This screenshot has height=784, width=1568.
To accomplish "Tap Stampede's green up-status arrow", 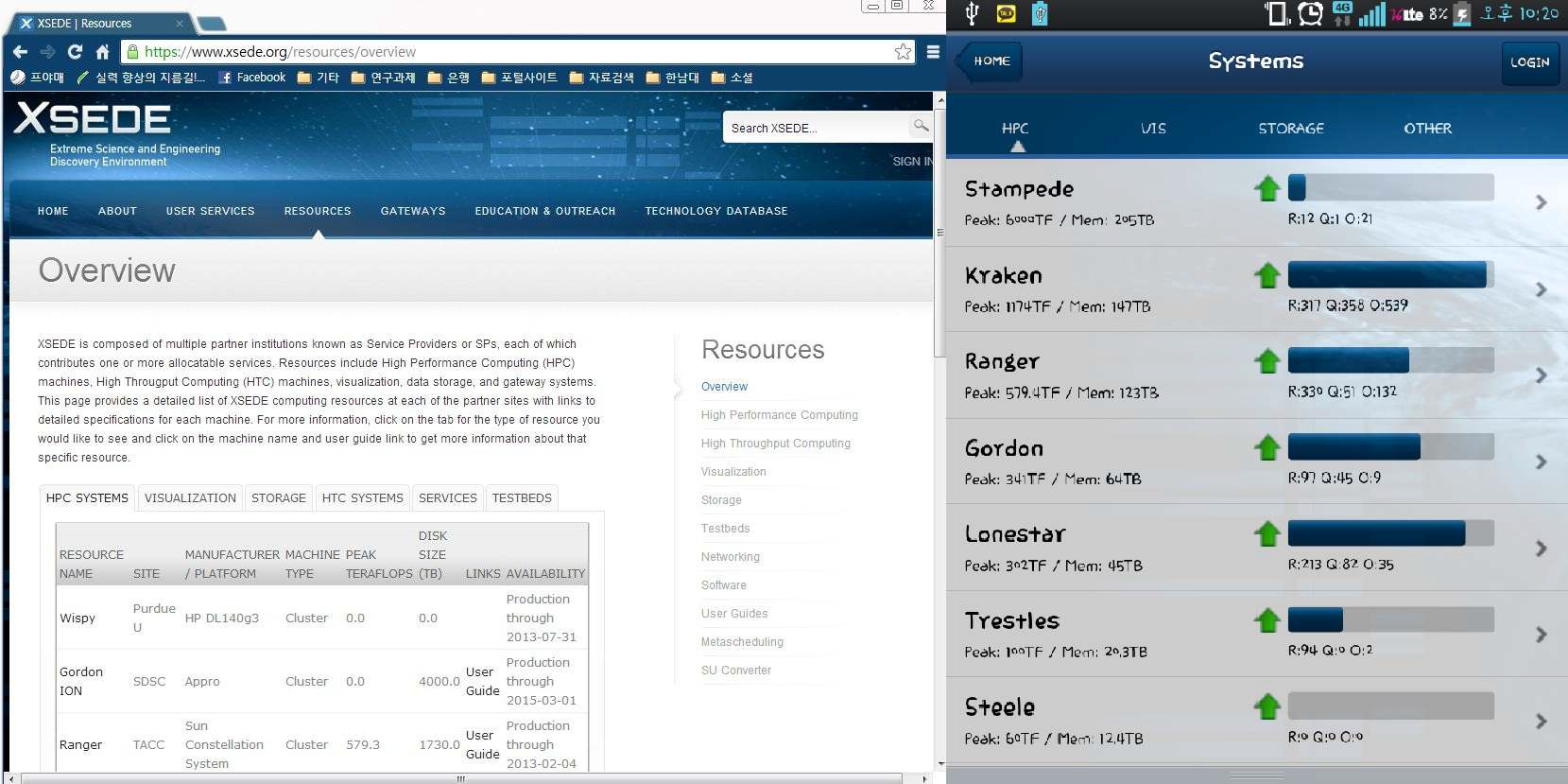I will [1267, 188].
